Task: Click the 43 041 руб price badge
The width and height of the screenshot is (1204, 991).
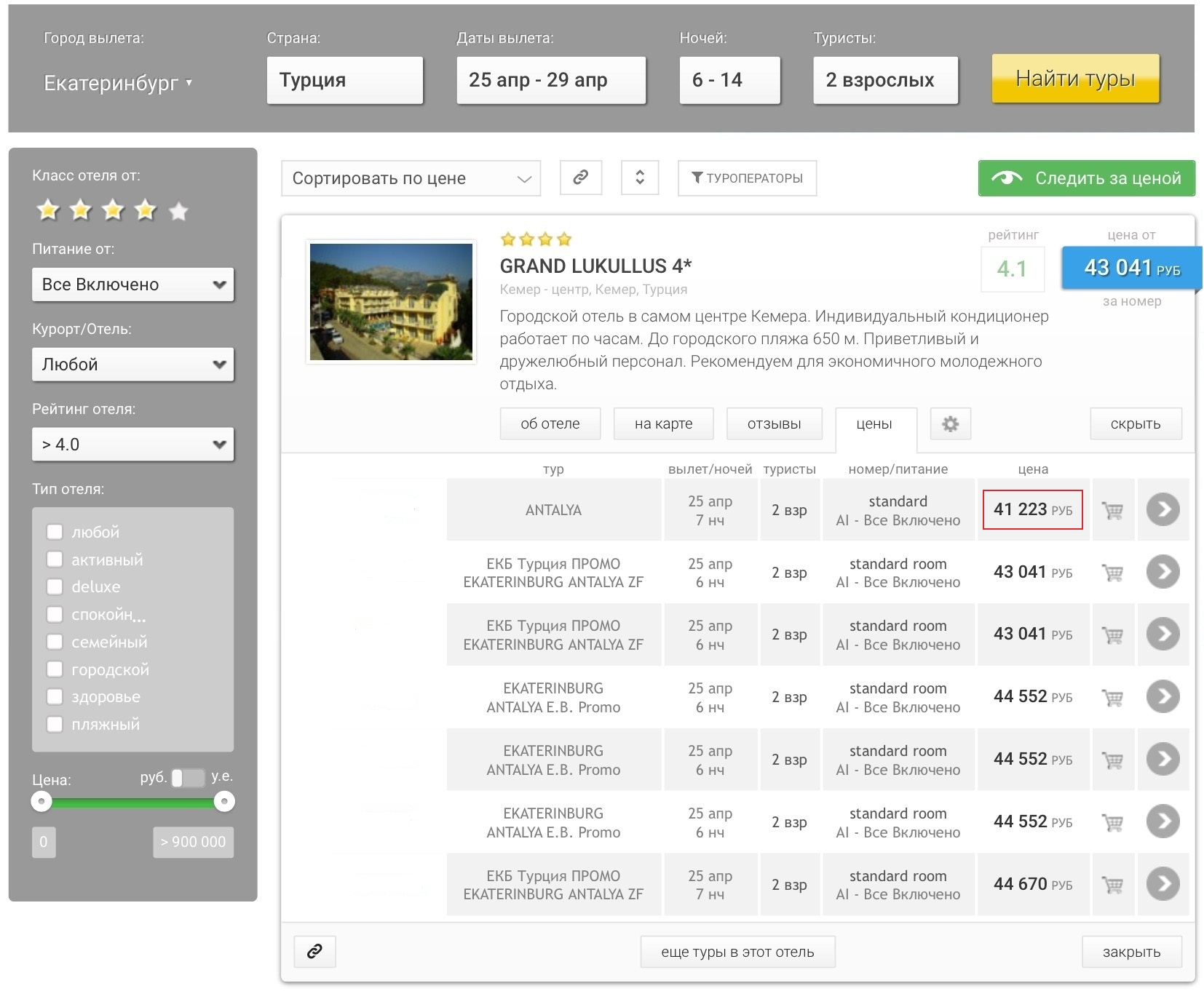Action: (1132, 268)
